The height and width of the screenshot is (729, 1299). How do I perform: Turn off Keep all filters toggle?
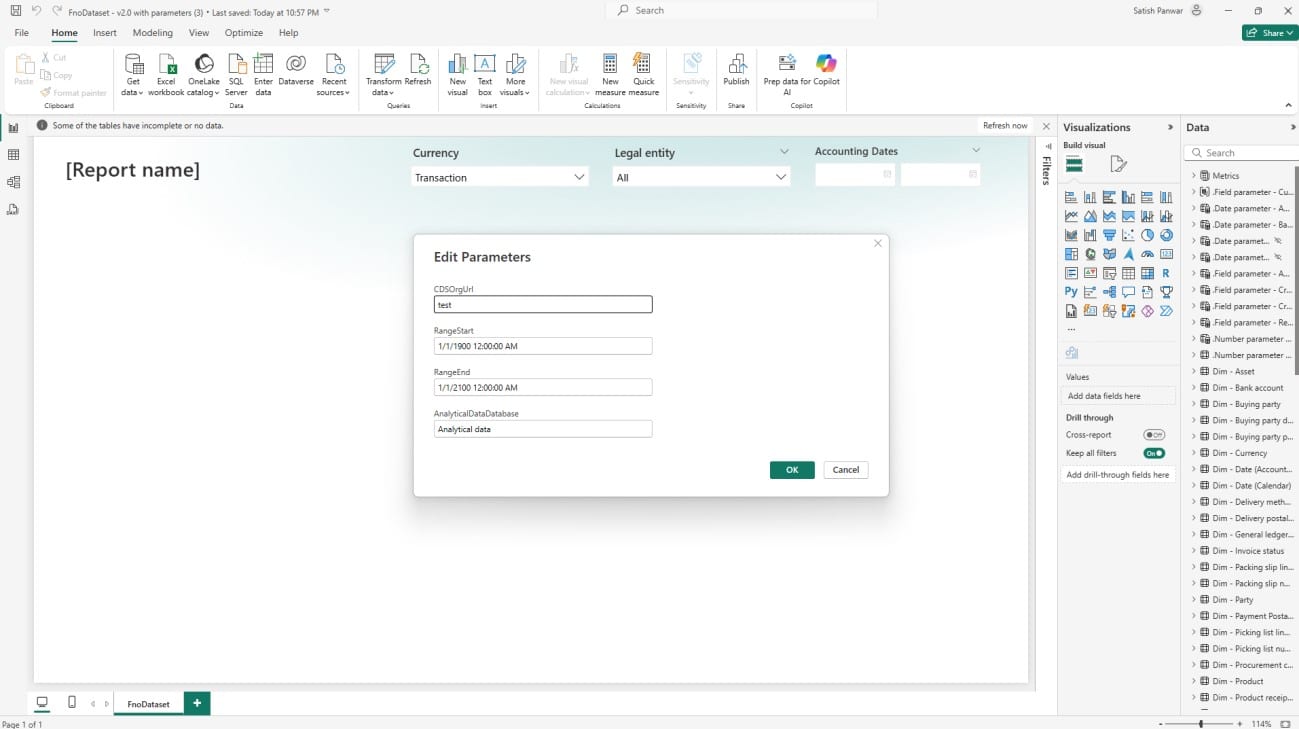coord(1154,453)
